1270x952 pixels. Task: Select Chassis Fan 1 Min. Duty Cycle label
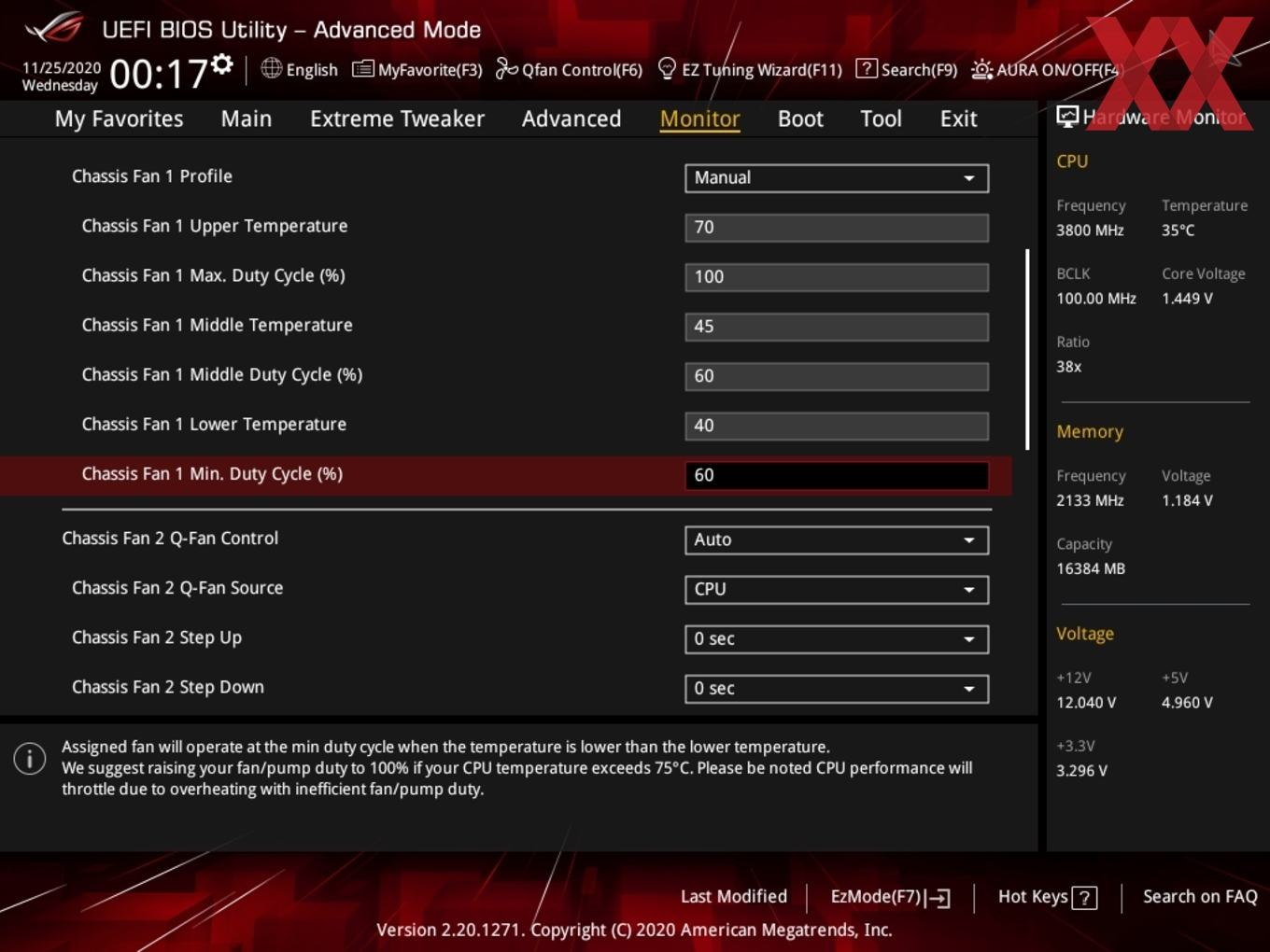(212, 474)
